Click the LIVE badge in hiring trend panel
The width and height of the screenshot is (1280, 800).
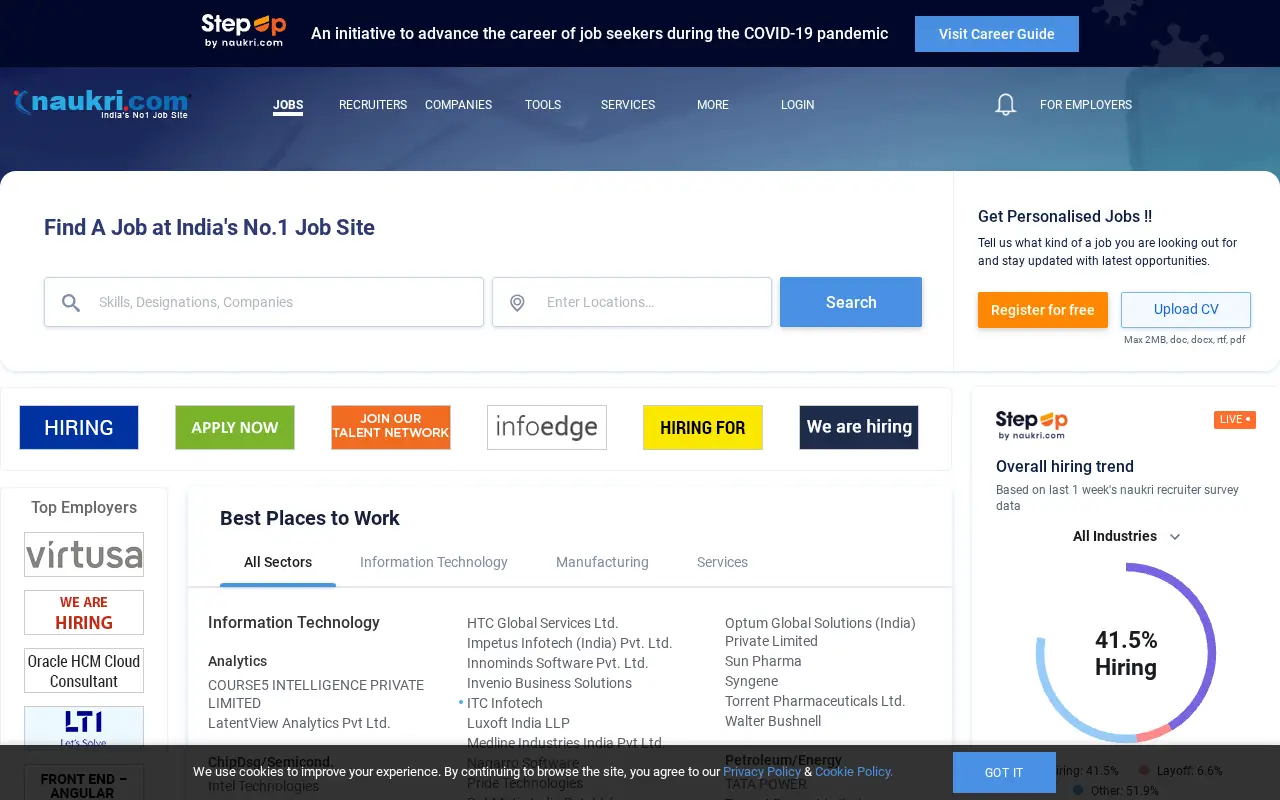(x=1235, y=419)
